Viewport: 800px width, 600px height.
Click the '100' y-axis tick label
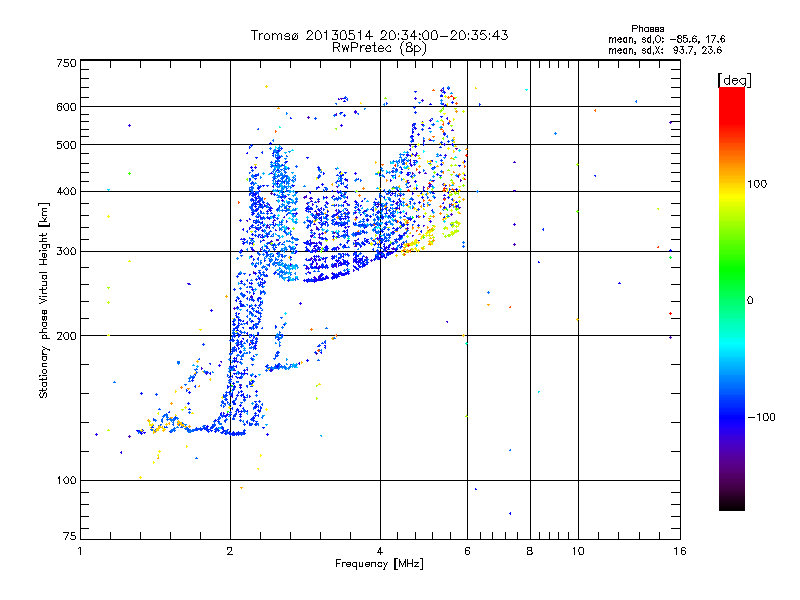point(66,481)
